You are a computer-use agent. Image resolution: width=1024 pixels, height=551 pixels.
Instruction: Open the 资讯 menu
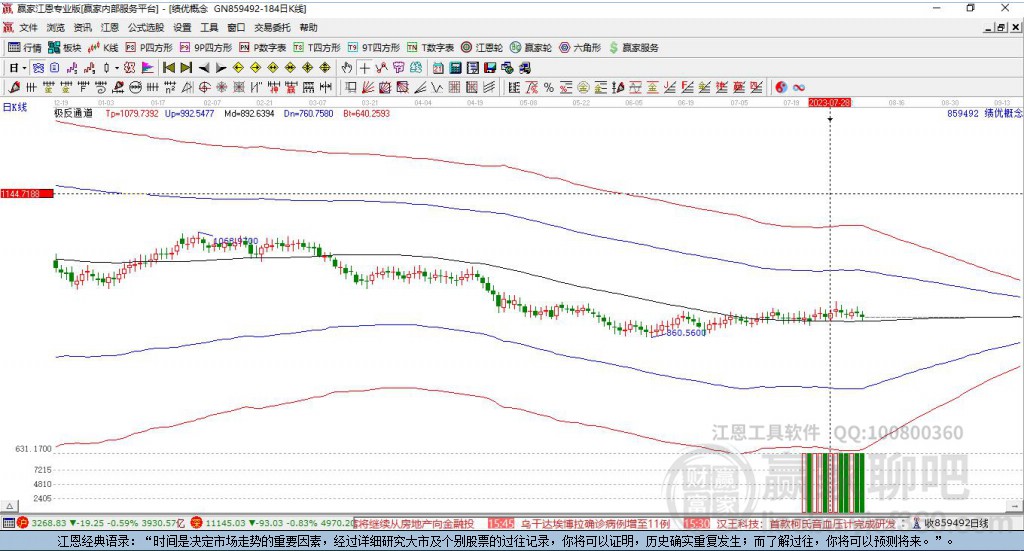coord(82,27)
